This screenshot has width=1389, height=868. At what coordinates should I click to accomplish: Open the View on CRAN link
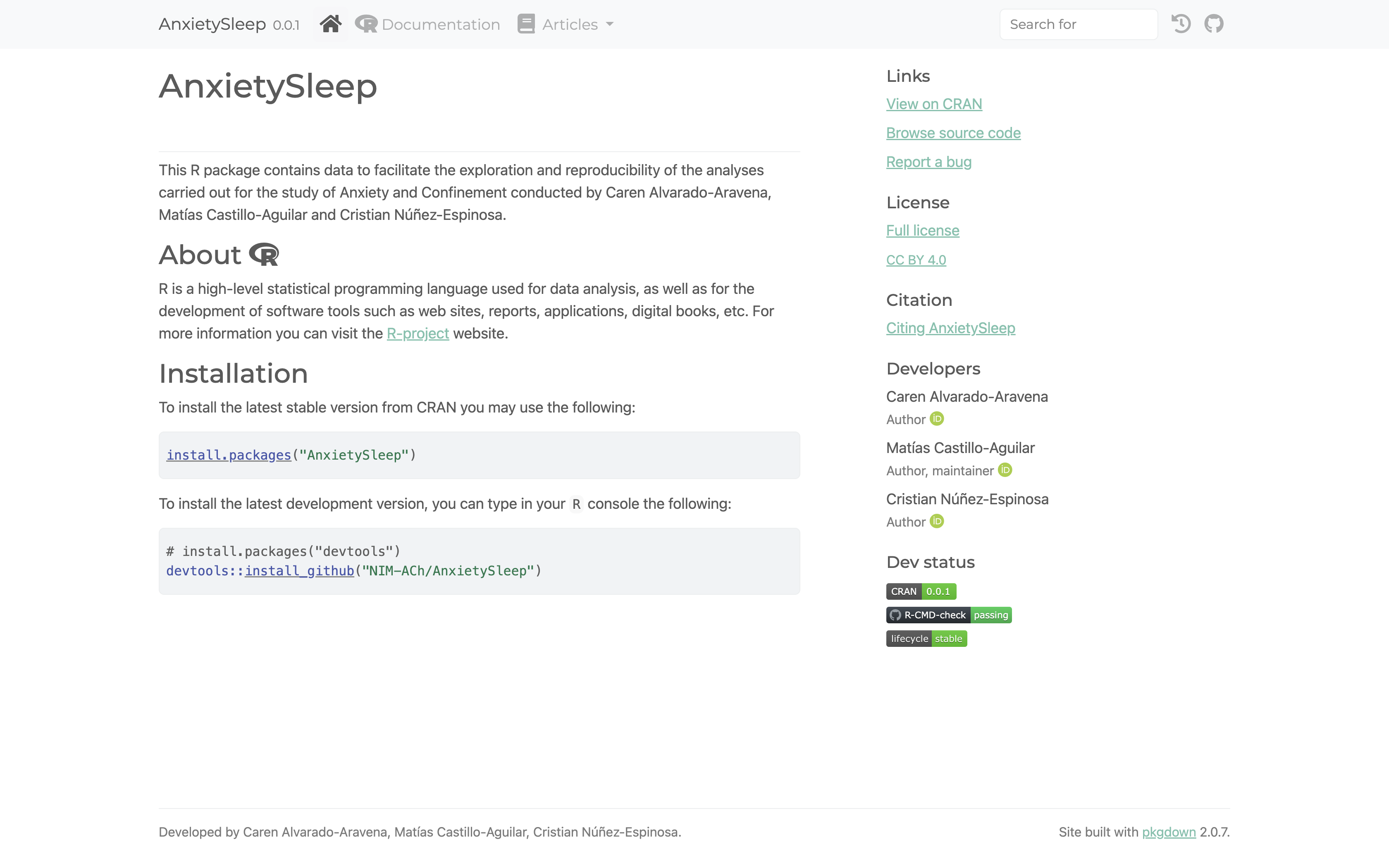tap(934, 104)
